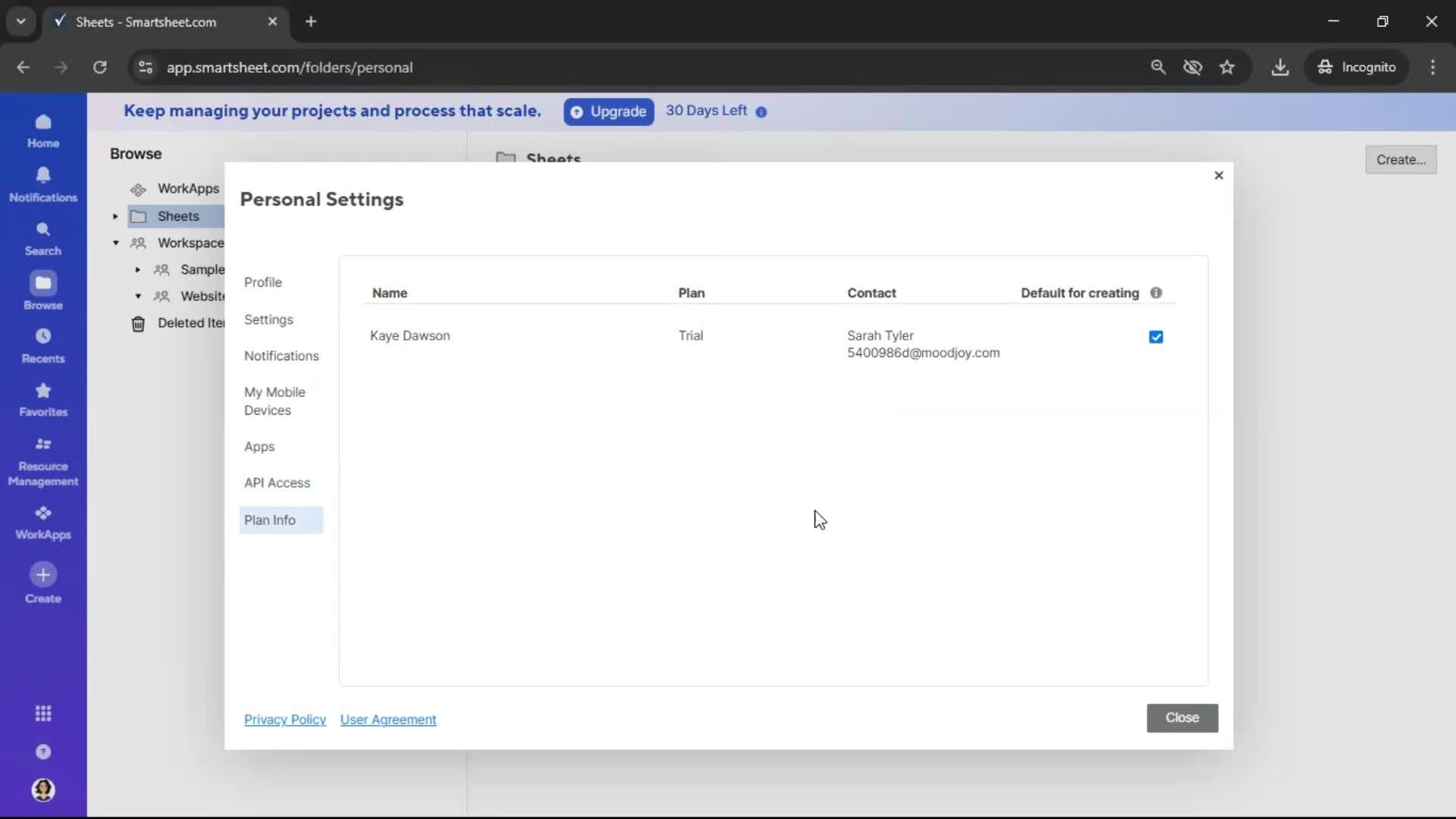The image size is (1456, 819).
Task: Open your profile avatar
Action: pyautogui.click(x=43, y=790)
